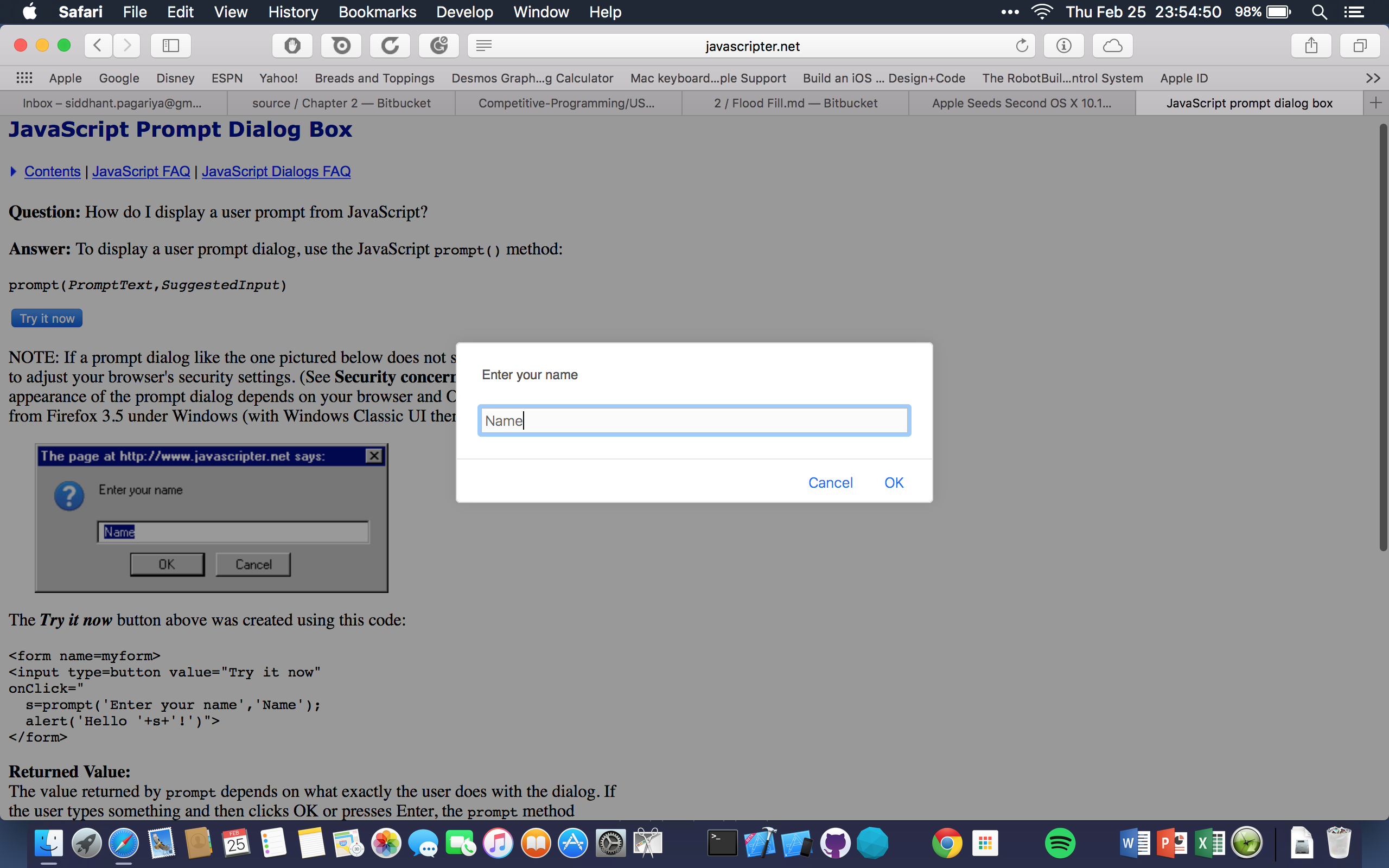Open the menu bar extras ellipsis

pos(1010,12)
